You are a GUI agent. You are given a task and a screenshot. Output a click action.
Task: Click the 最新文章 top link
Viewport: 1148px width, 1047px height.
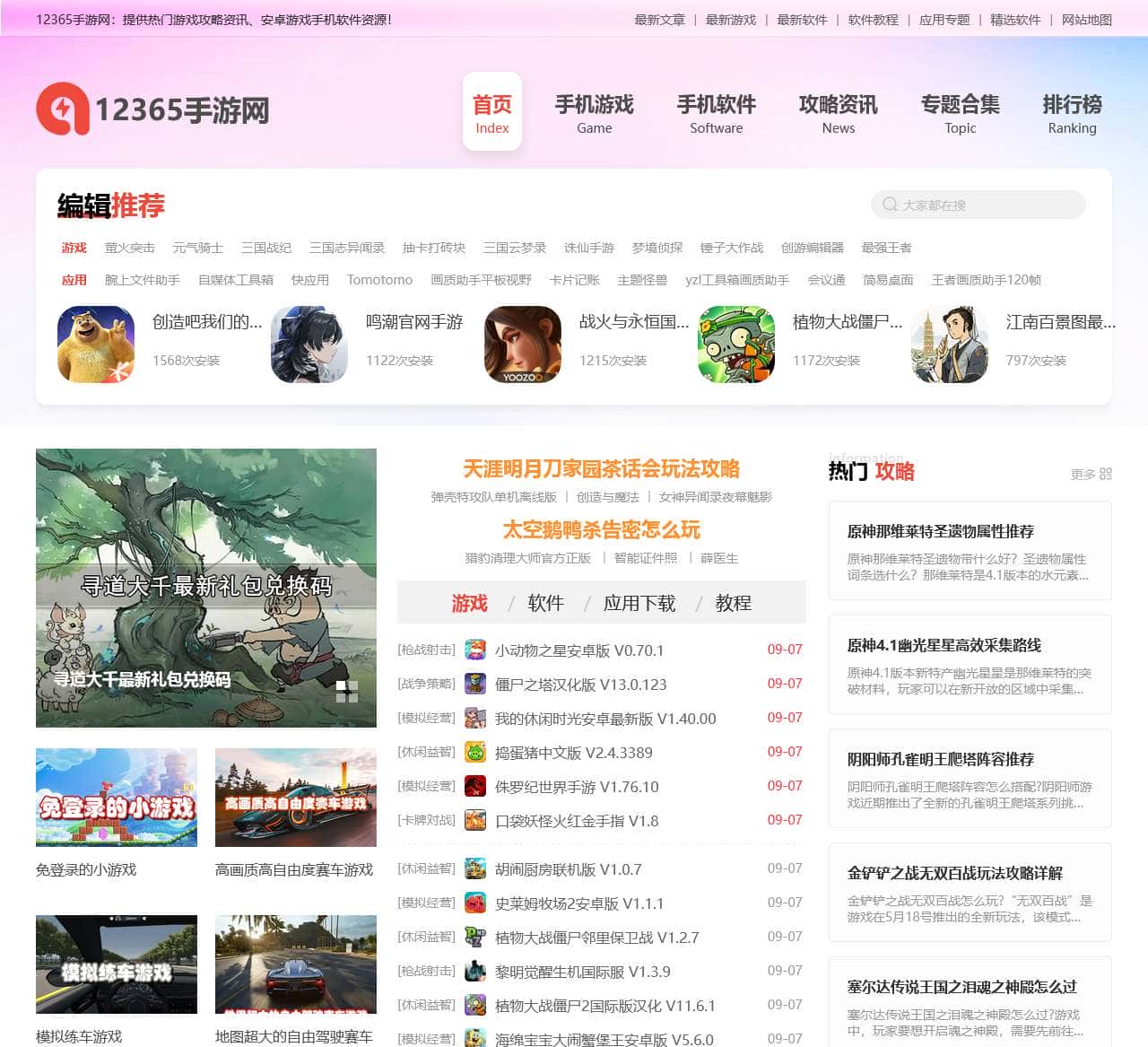659,20
